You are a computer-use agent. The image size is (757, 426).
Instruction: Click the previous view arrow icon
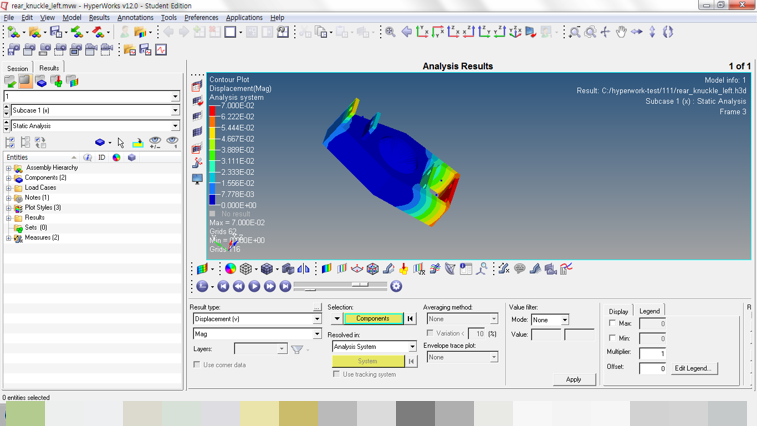click(407, 32)
